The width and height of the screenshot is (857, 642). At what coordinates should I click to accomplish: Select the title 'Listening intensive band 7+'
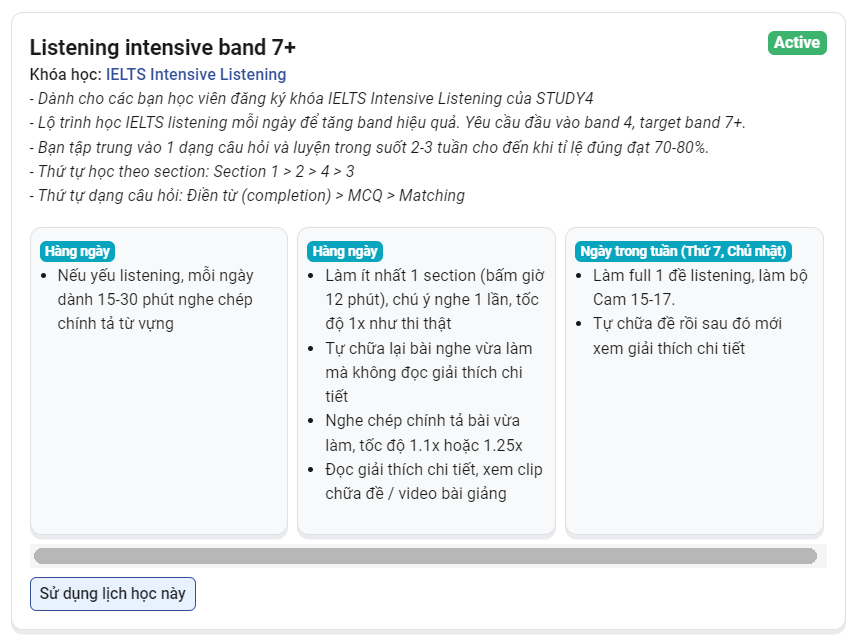[162, 47]
